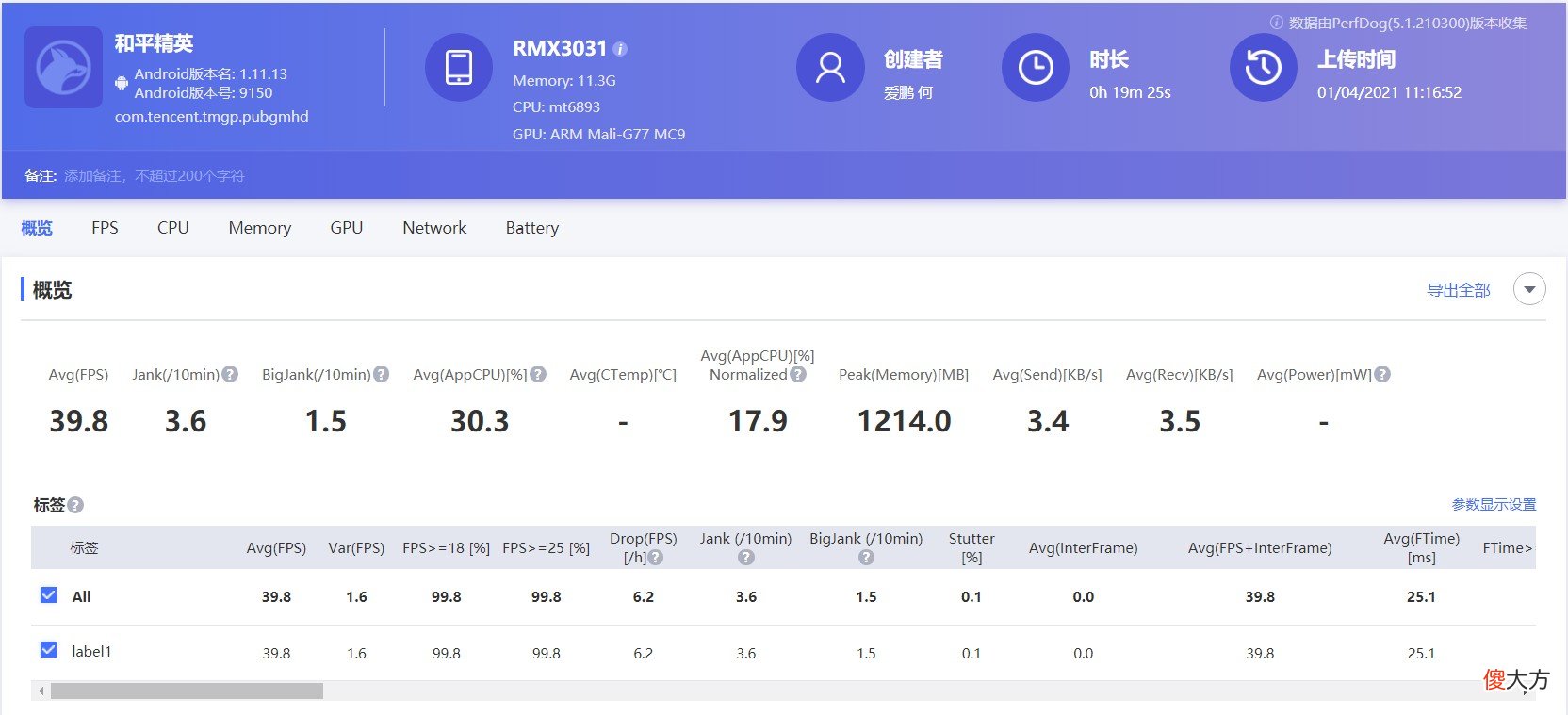Open help icon under Jank (/10min) column header
1568x715 pixels.
(x=746, y=558)
